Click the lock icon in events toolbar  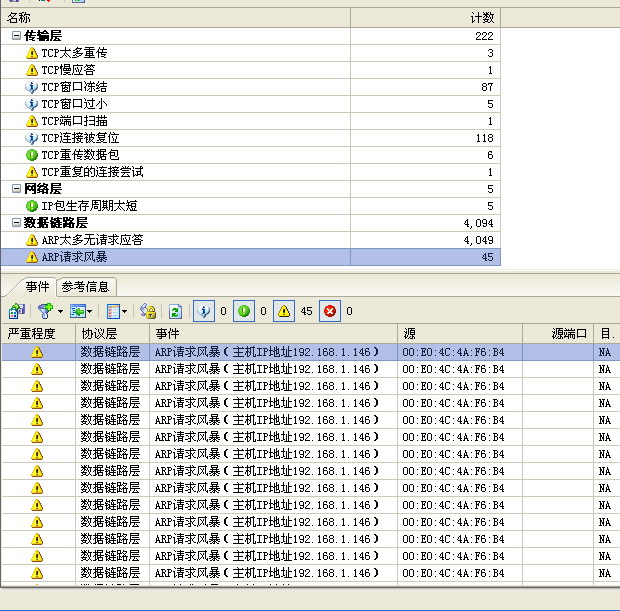click(x=148, y=311)
